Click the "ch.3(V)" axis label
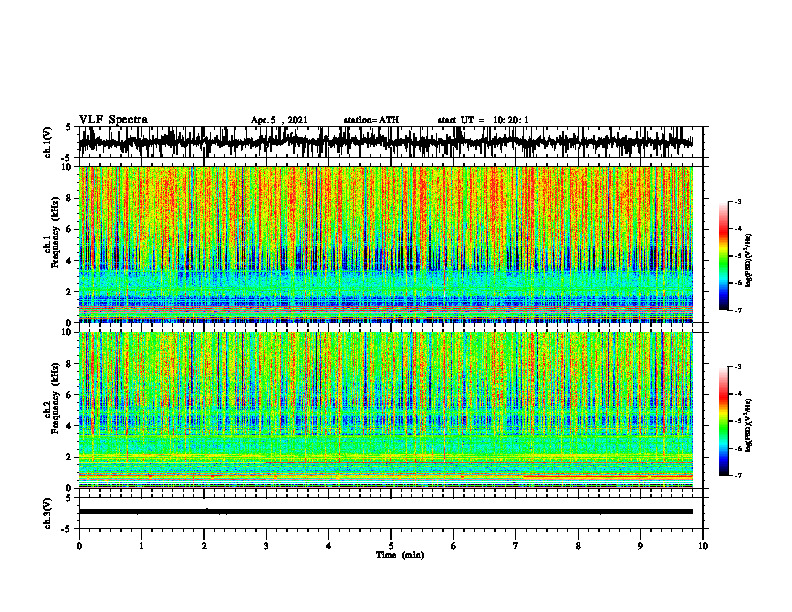792x612 pixels. pos(48,513)
